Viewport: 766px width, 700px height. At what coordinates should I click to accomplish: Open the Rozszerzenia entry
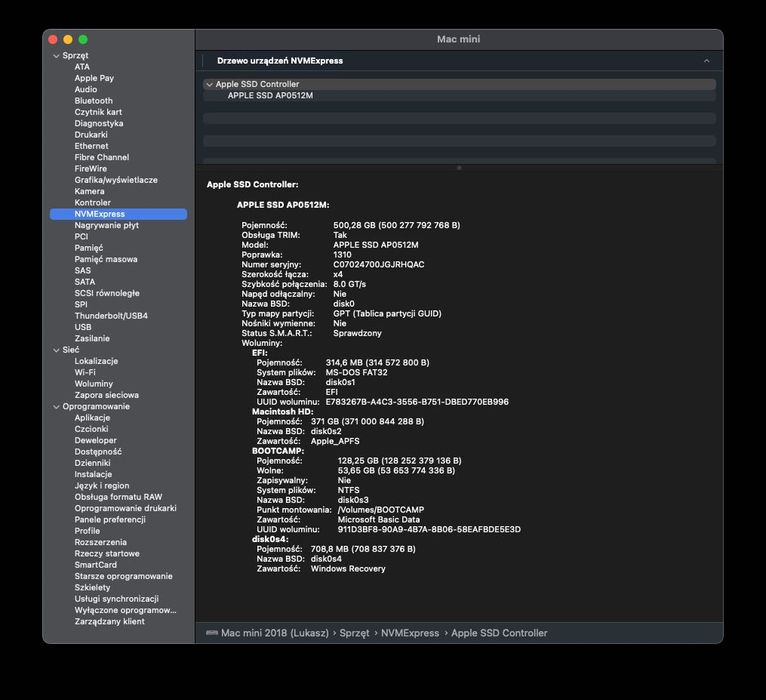click(100, 542)
